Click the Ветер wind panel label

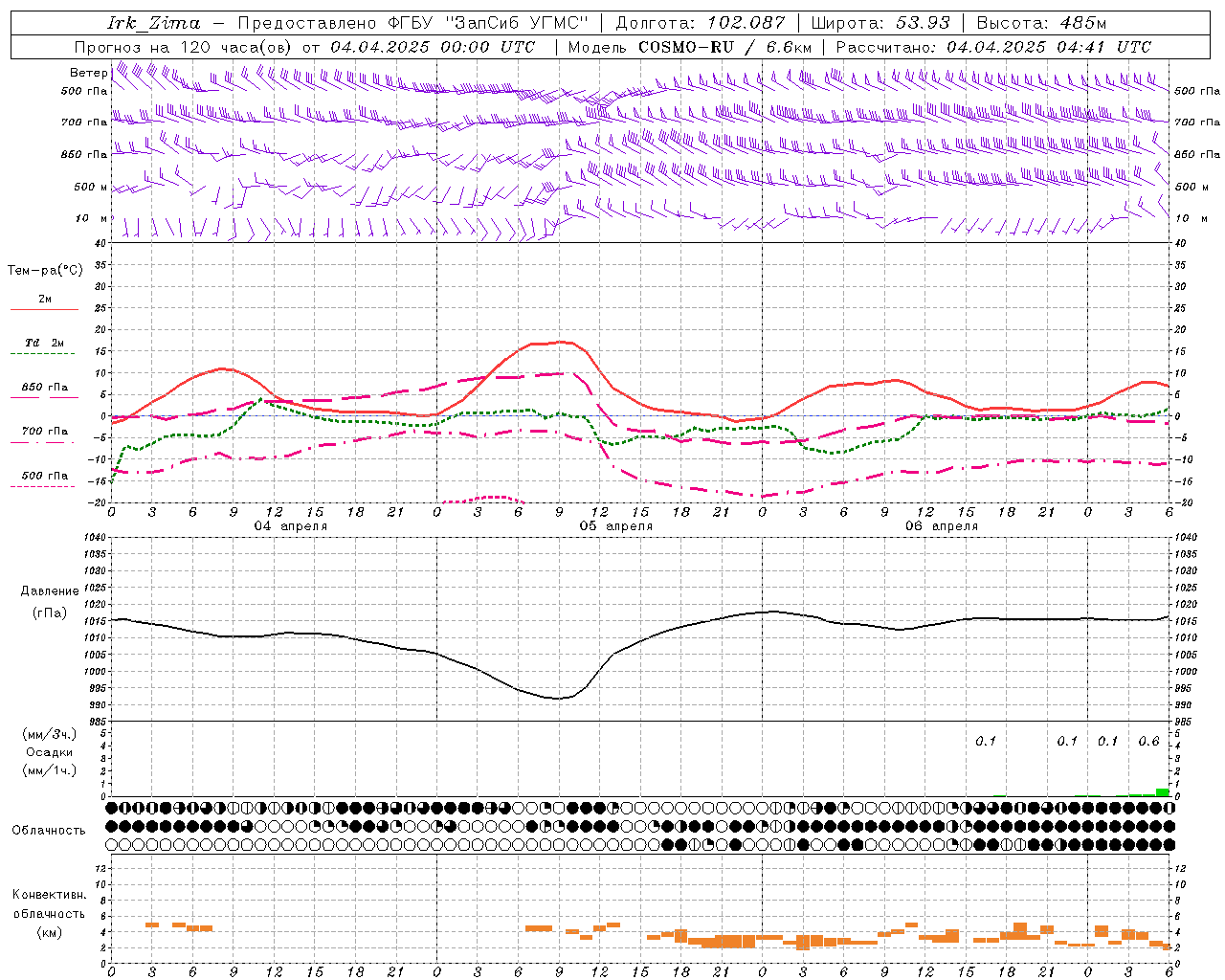click(x=88, y=73)
